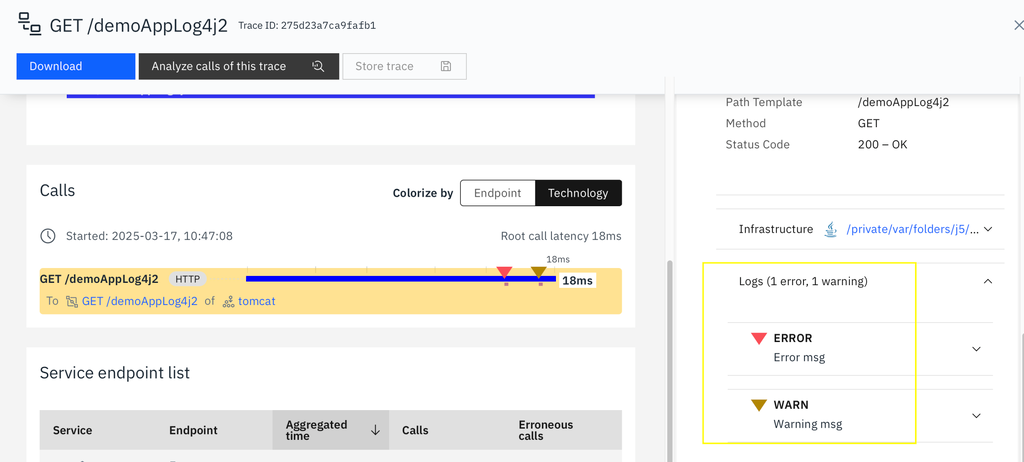Collapse the Logs section chevron
The height and width of the screenshot is (462, 1024).
988,282
